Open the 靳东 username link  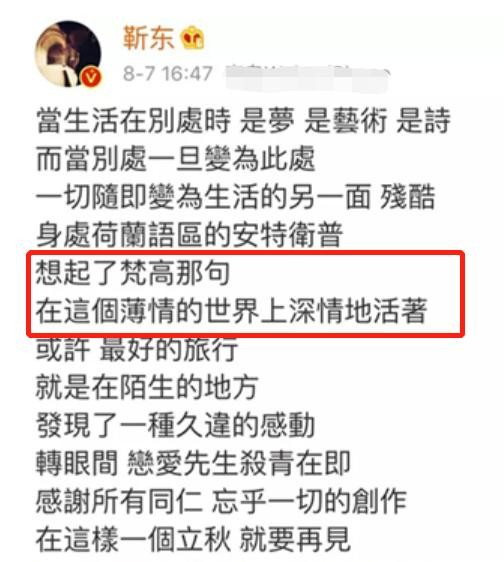point(148,37)
